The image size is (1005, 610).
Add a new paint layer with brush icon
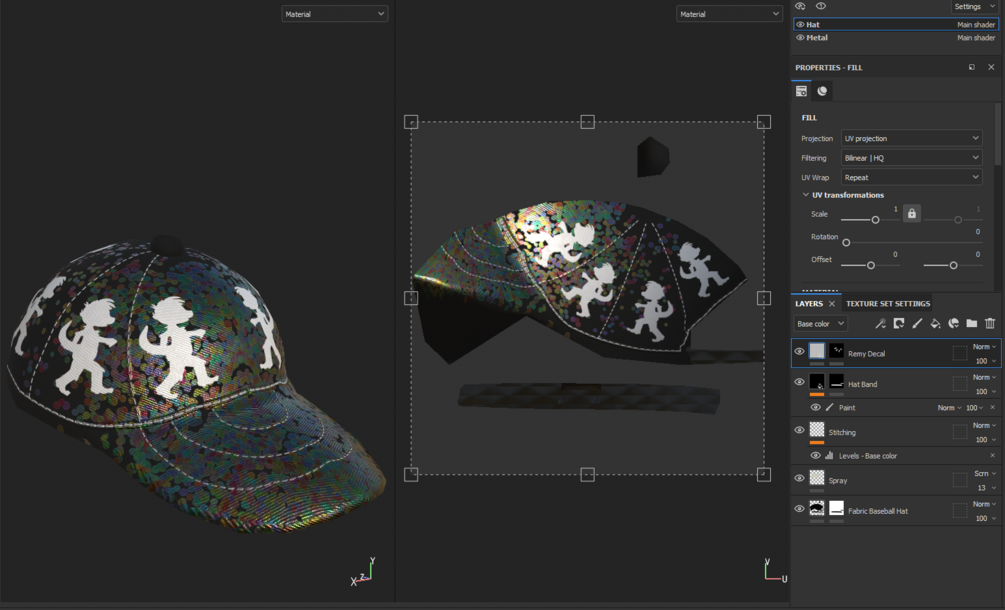917,324
